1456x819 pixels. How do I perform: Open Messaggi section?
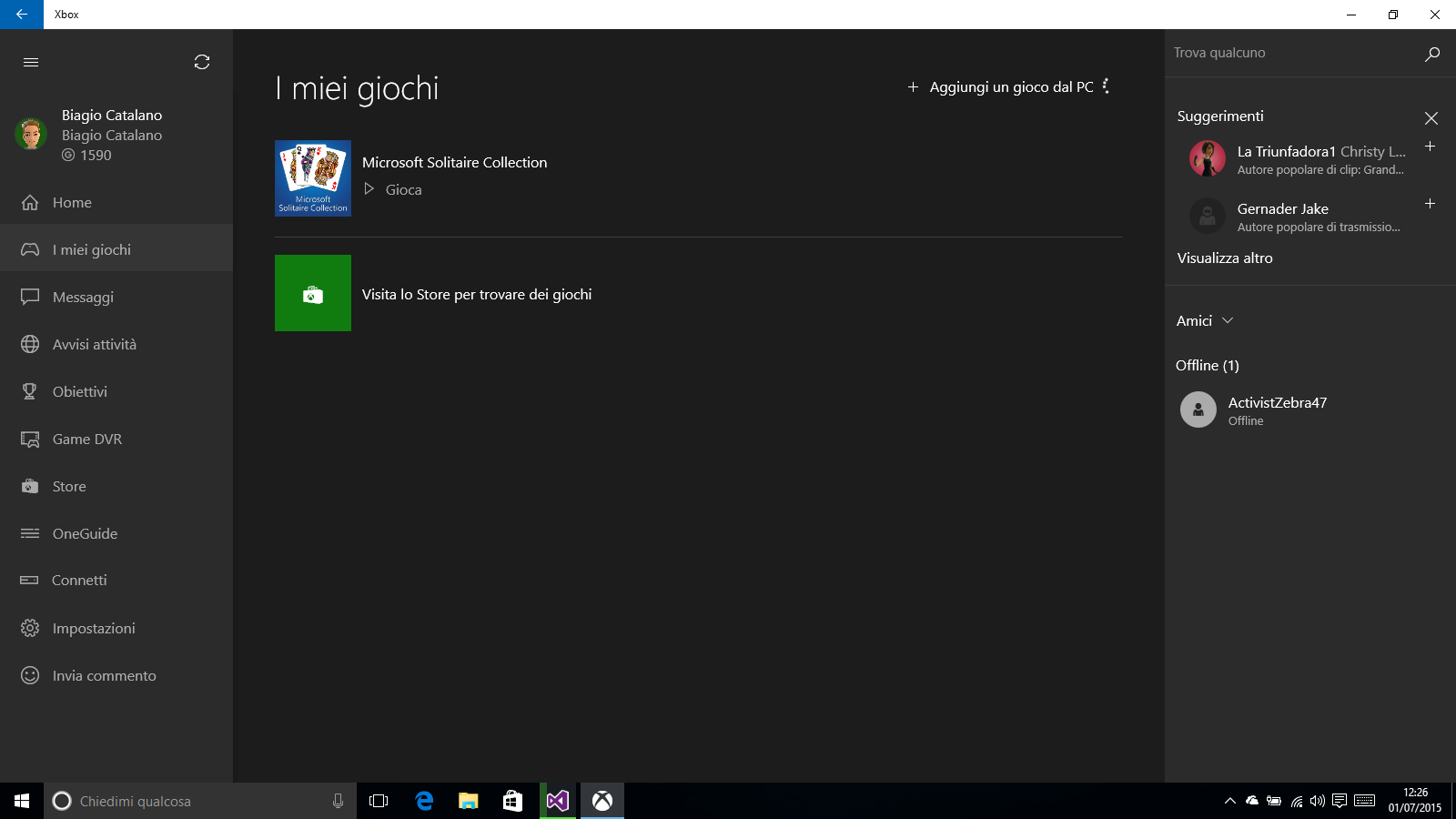pyautogui.click(x=116, y=297)
